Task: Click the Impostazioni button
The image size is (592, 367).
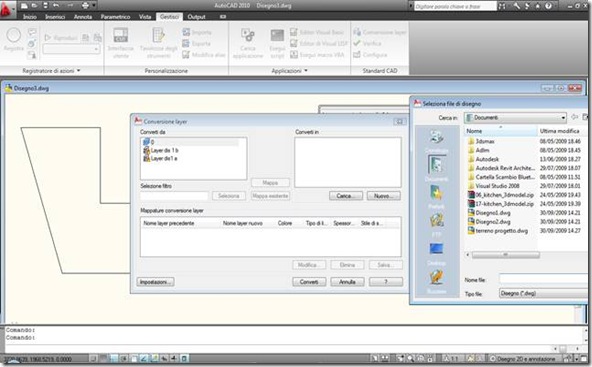Action: click(156, 282)
